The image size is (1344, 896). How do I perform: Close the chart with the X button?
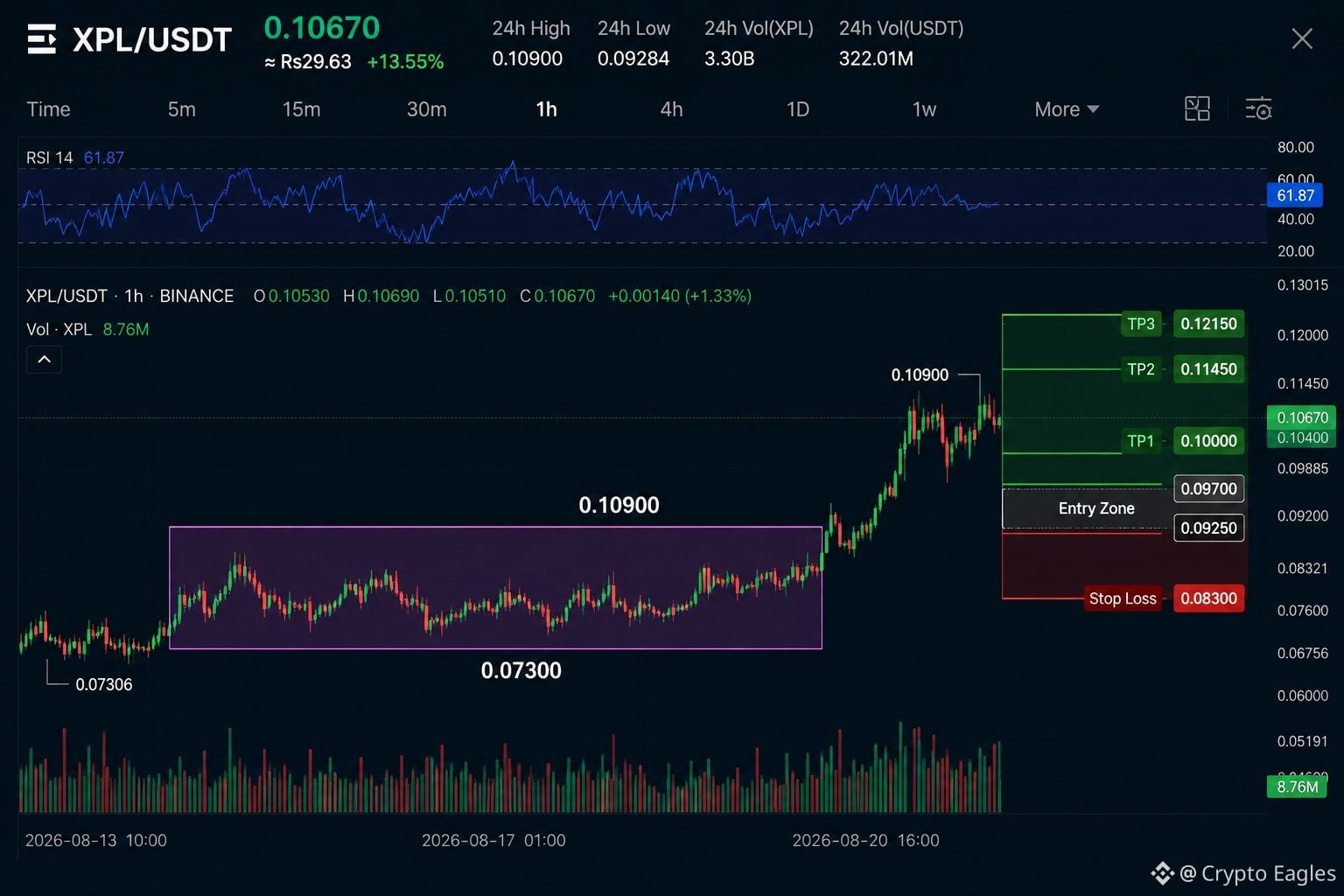click(1302, 38)
